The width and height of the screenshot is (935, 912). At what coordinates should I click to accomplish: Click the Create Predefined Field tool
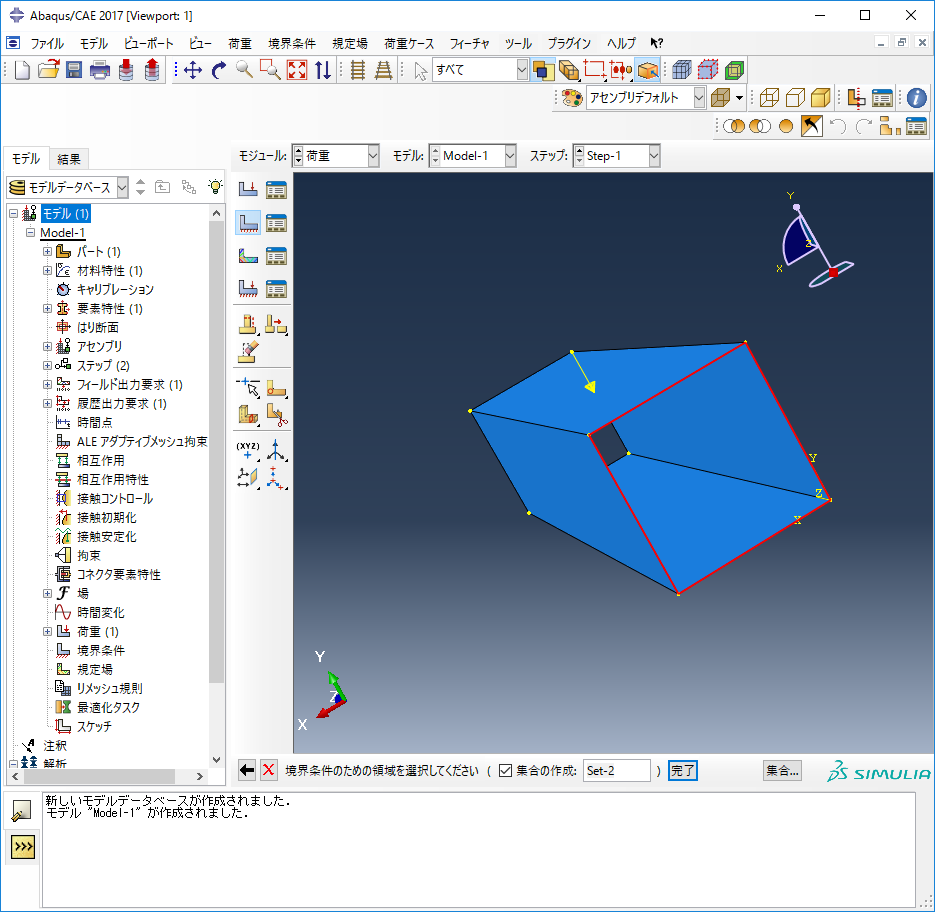pos(248,256)
